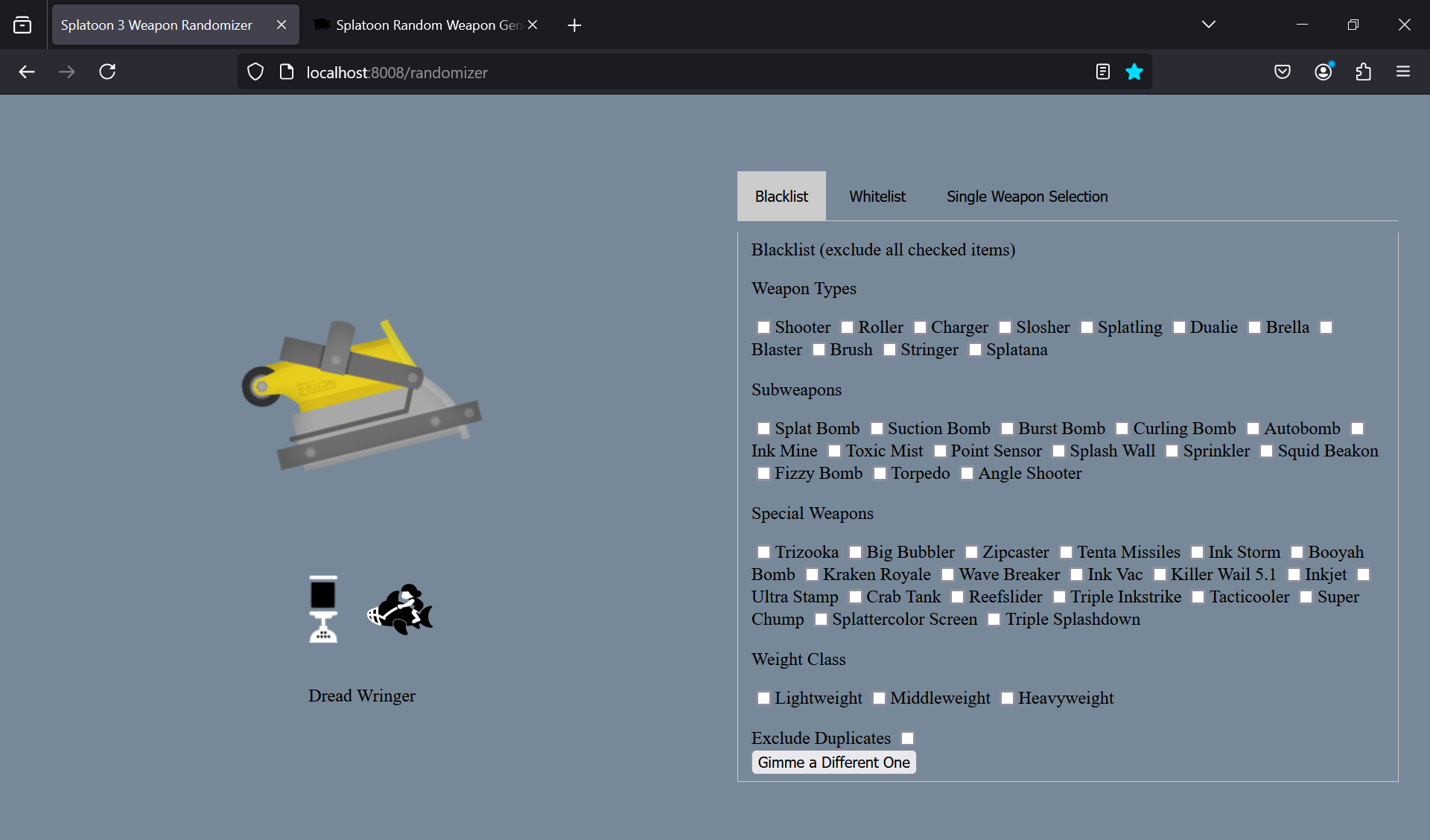Viewport: 1430px width, 840px height.
Task: Open the Firefox hamburger menu
Action: point(1403,71)
